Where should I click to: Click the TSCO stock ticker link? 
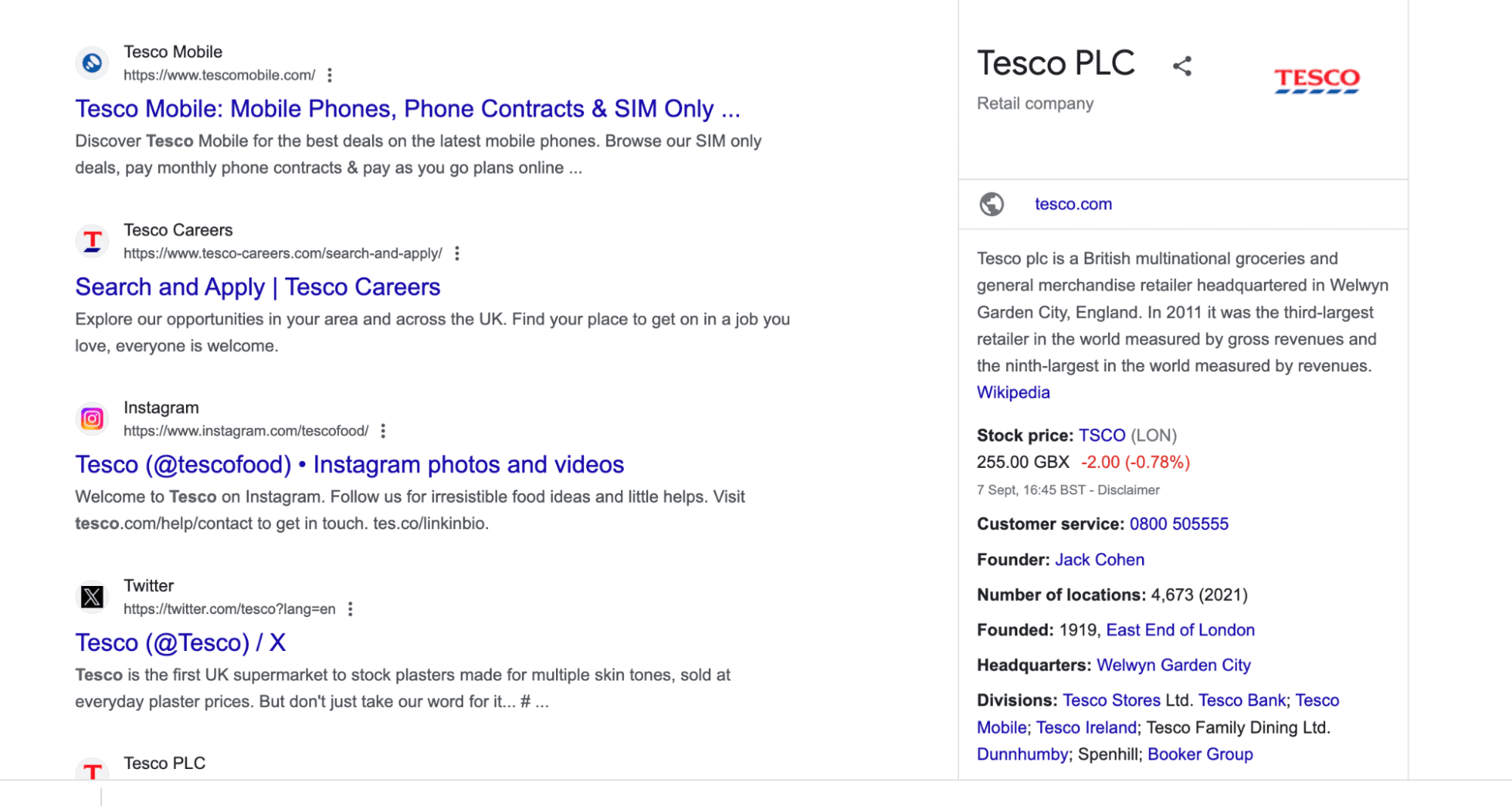(x=1101, y=436)
